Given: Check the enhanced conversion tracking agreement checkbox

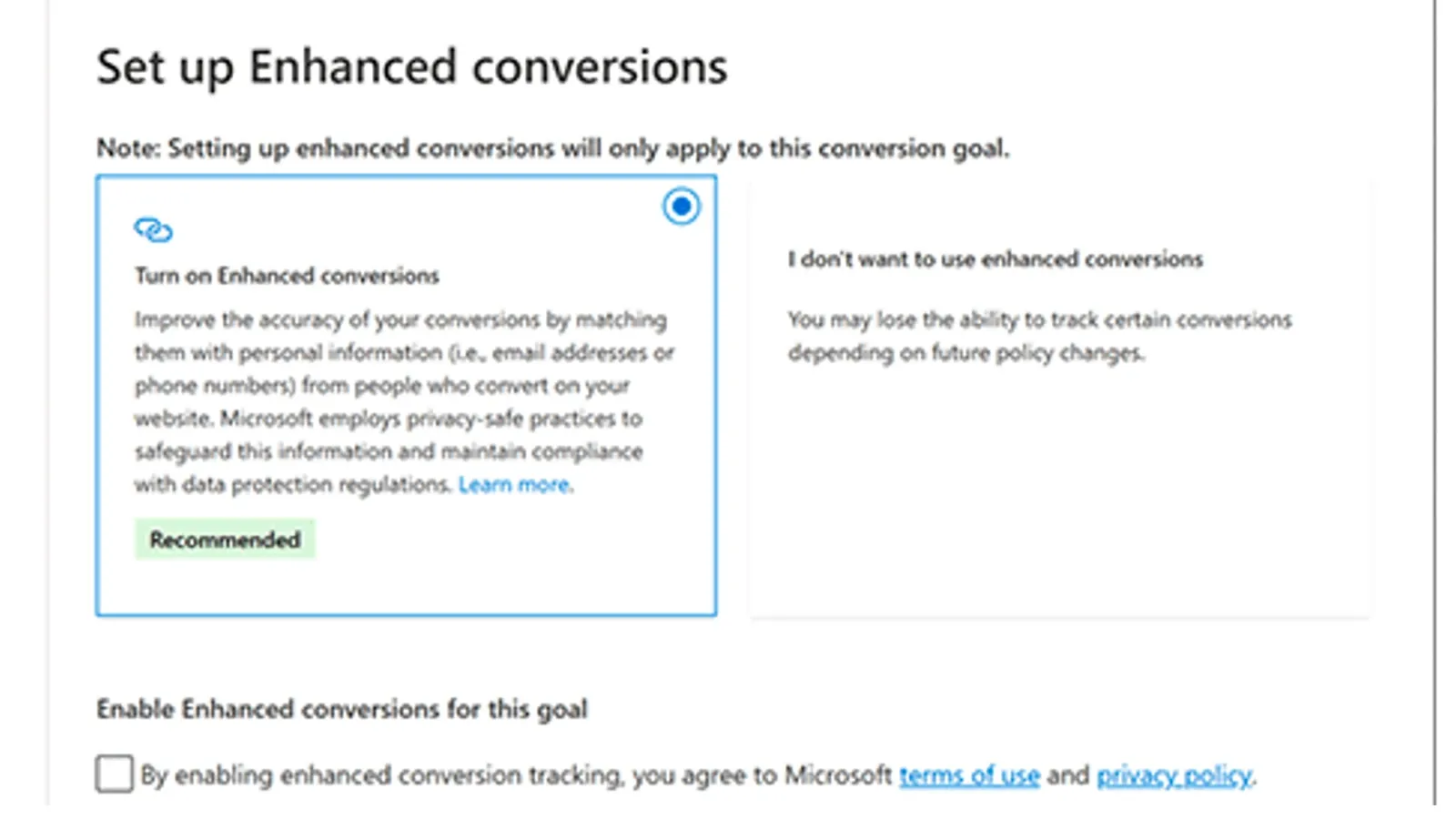Looking at the screenshot, I should tap(113, 774).
